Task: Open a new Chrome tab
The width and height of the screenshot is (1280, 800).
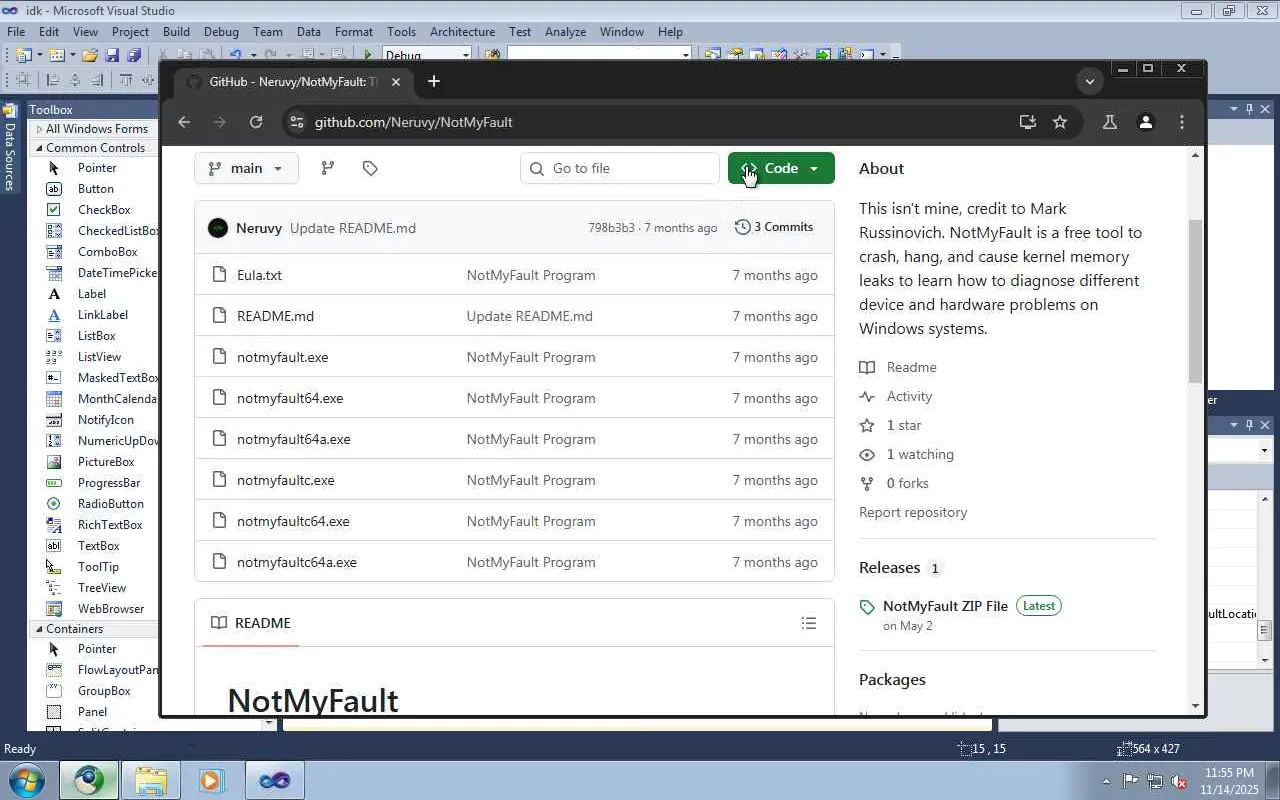Action: coord(434,82)
